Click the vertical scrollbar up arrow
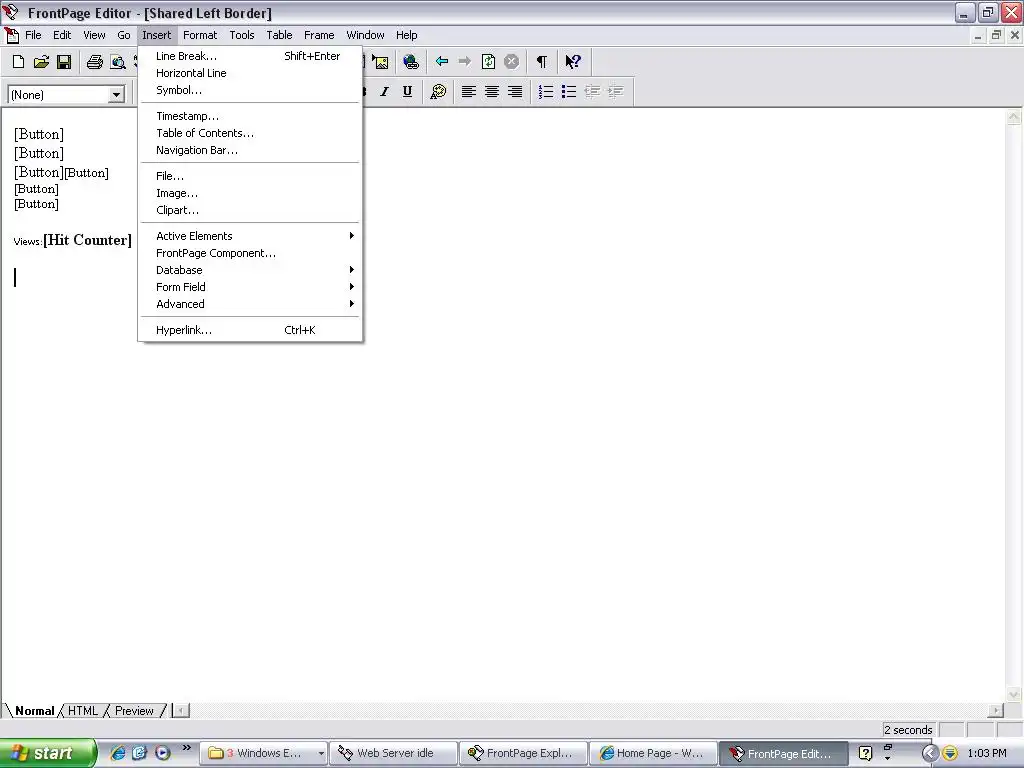 pyautogui.click(x=1014, y=118)
